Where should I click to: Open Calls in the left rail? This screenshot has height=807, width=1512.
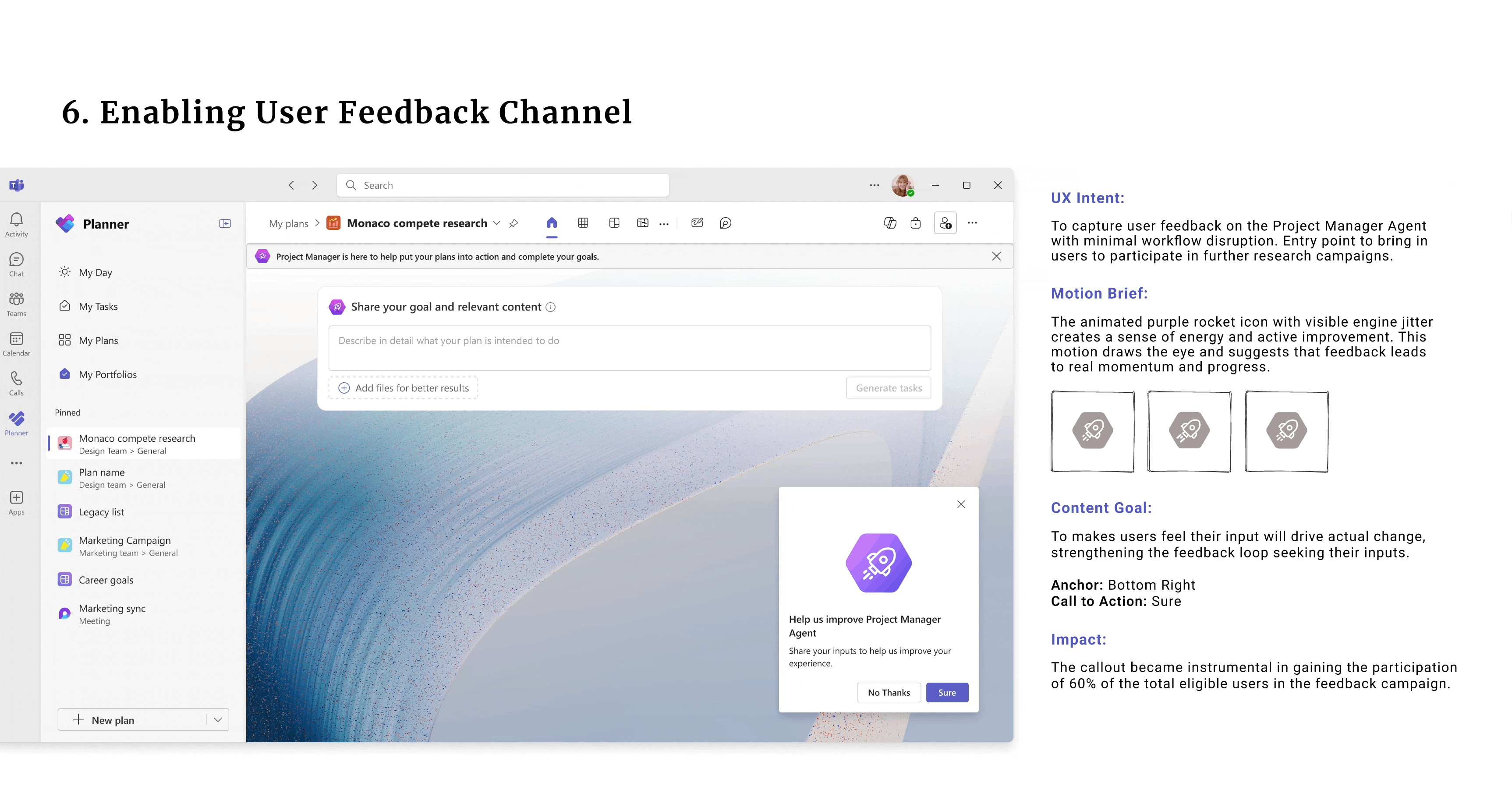17,384
